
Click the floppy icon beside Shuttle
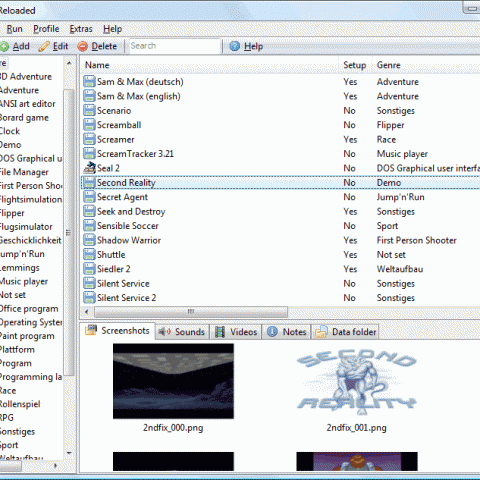click(89, 254)
